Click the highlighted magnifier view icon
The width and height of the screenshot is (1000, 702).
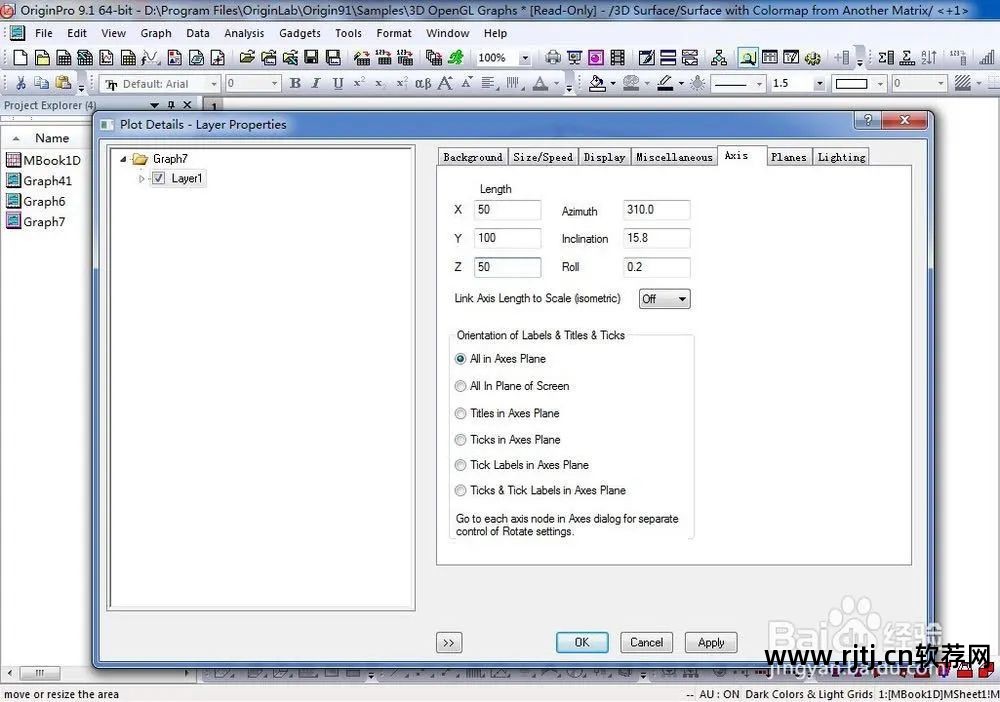point(747,58)
